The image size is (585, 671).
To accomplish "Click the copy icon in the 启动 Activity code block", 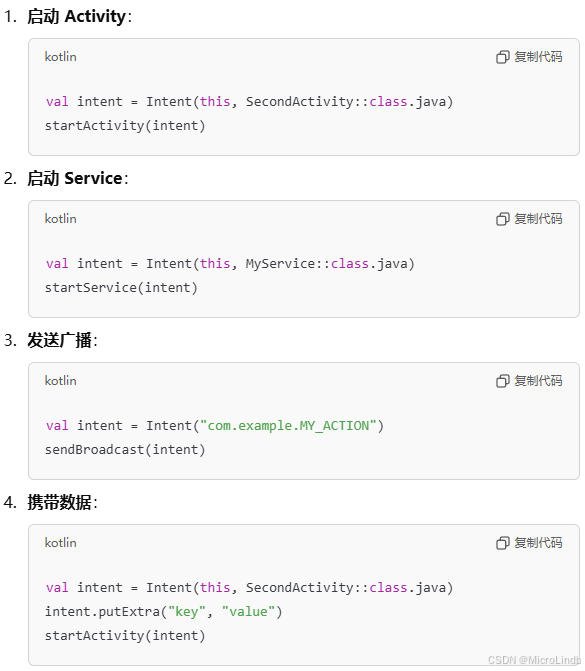I will click(502, 57).
